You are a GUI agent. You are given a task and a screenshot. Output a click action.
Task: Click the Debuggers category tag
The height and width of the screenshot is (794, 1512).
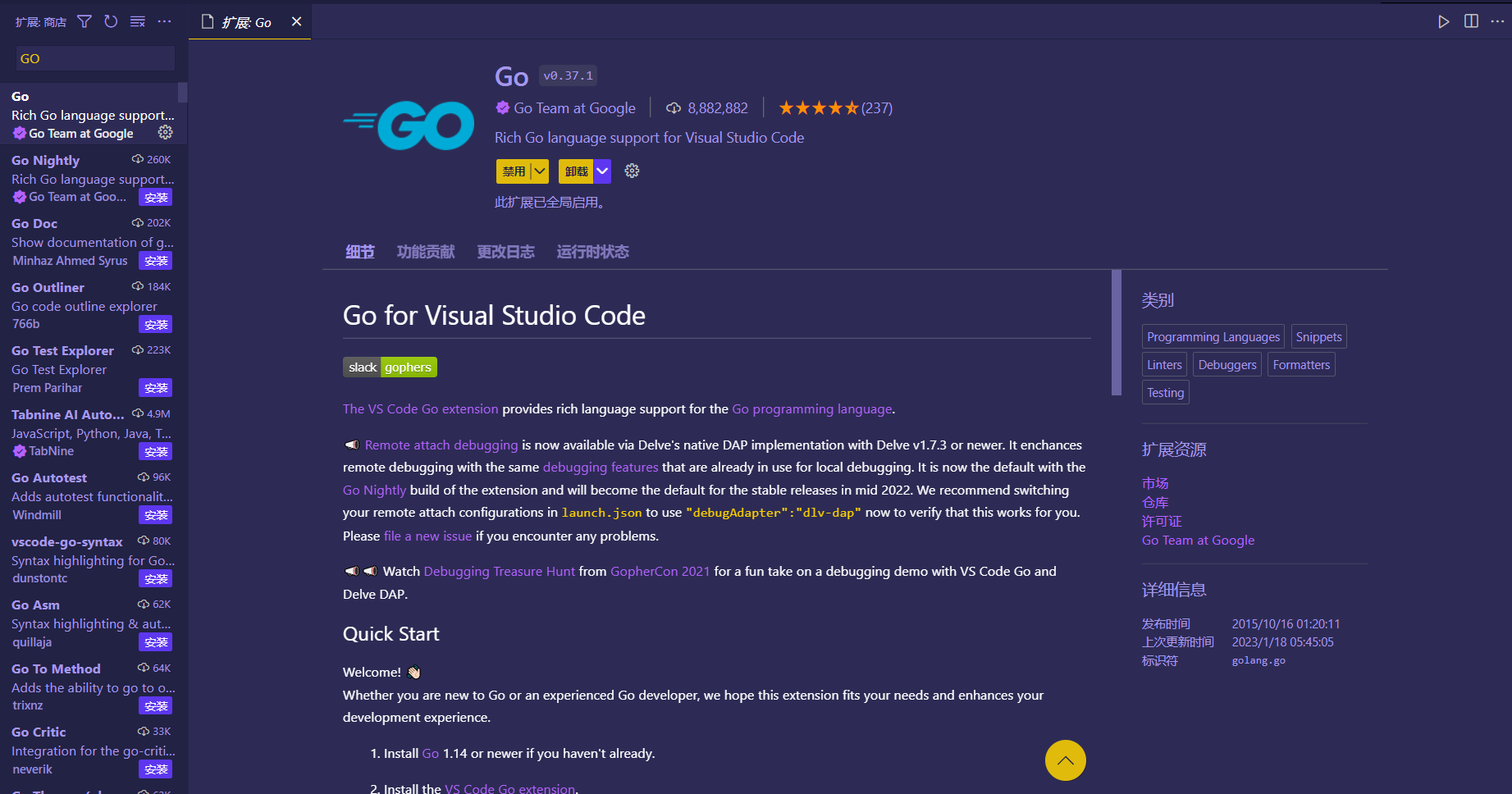point(1227,364)
